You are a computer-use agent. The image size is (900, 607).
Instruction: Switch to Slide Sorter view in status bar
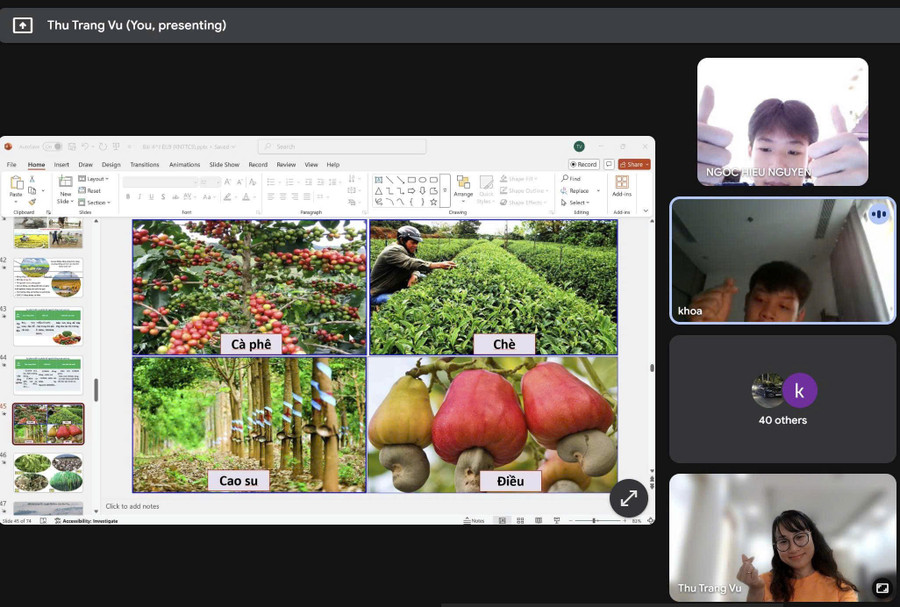(x=520, y=520)
